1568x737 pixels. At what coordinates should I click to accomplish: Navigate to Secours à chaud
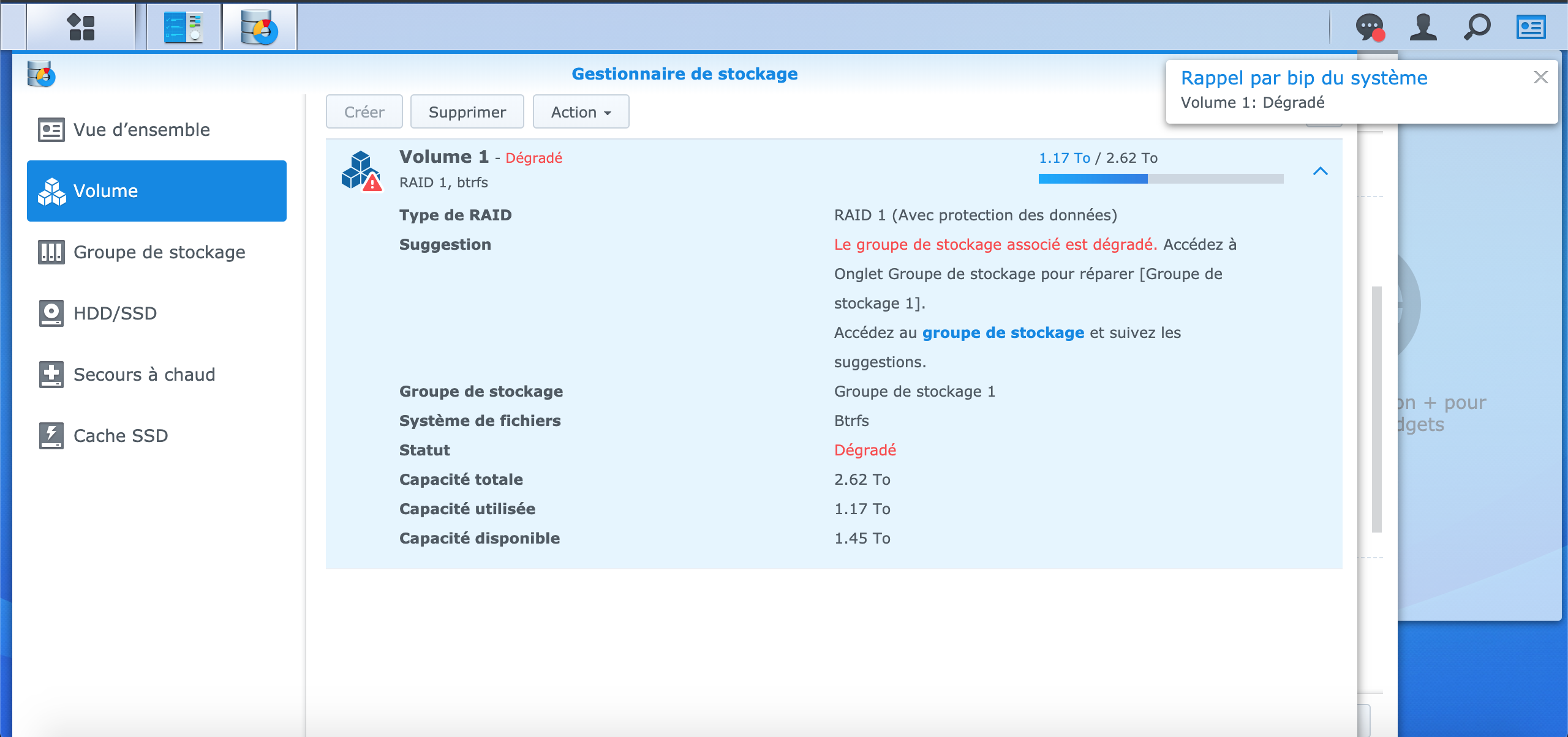click(x=144, y=375)
